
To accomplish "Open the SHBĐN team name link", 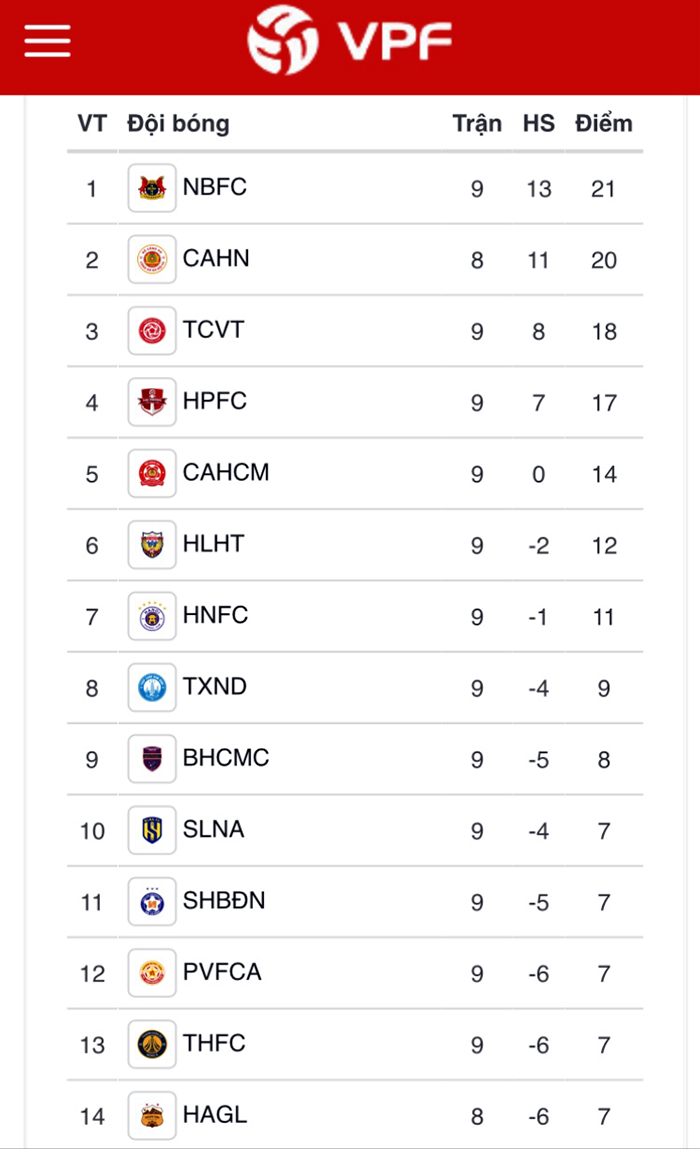I will point(224,901).
